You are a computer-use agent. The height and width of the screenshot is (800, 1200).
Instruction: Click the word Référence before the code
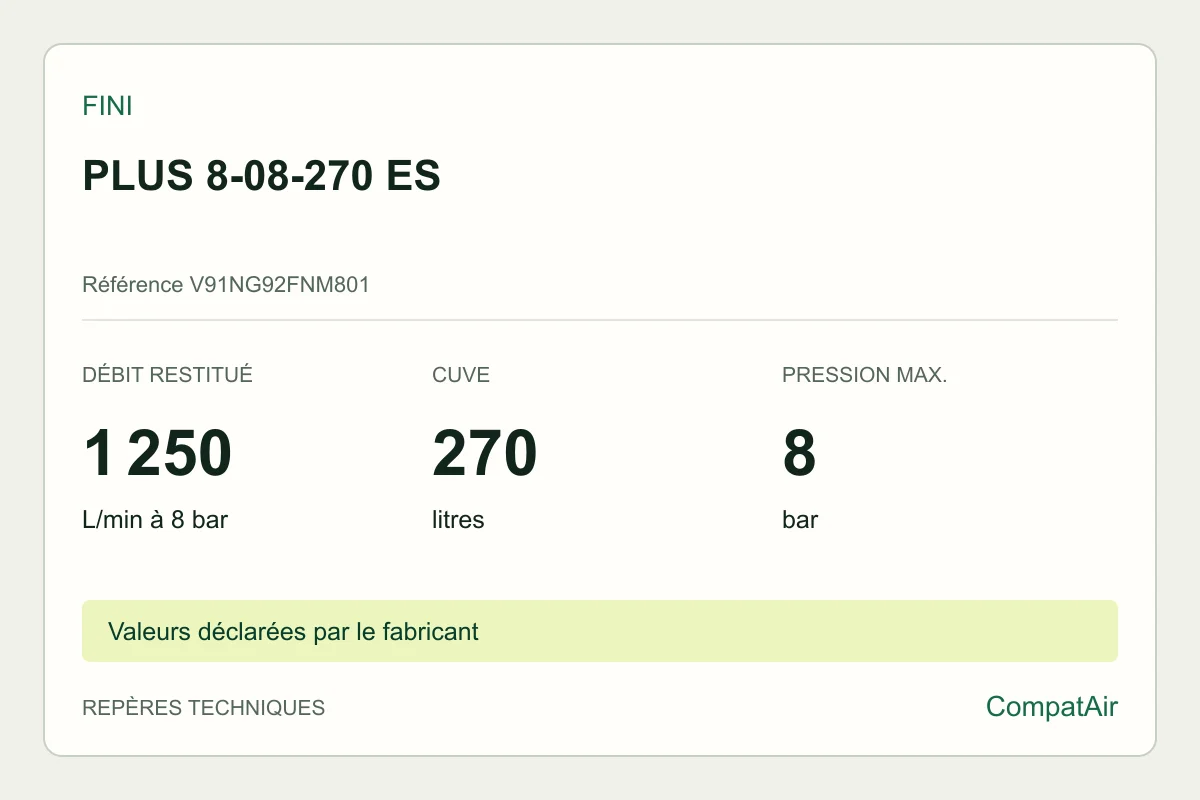pyautogui.click(x=133, y=285)
